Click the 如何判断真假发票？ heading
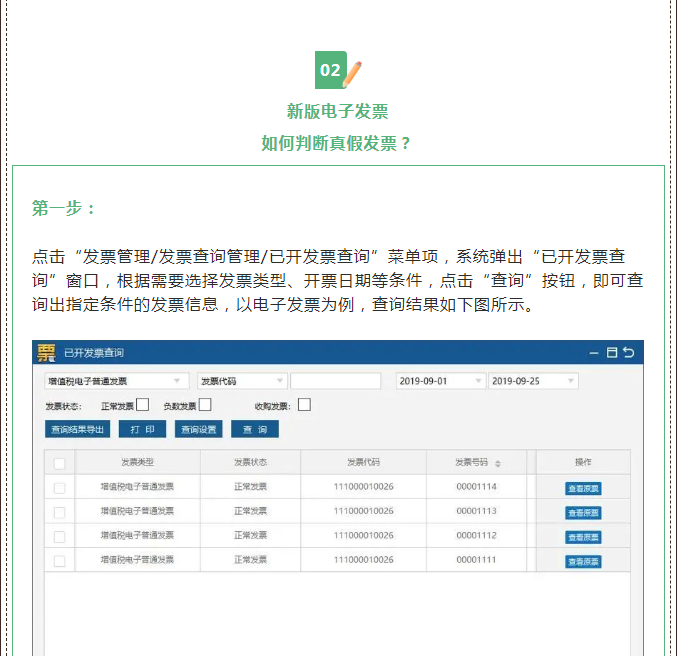The height and width of the screenshot is (656, 681). click(336, 143)
